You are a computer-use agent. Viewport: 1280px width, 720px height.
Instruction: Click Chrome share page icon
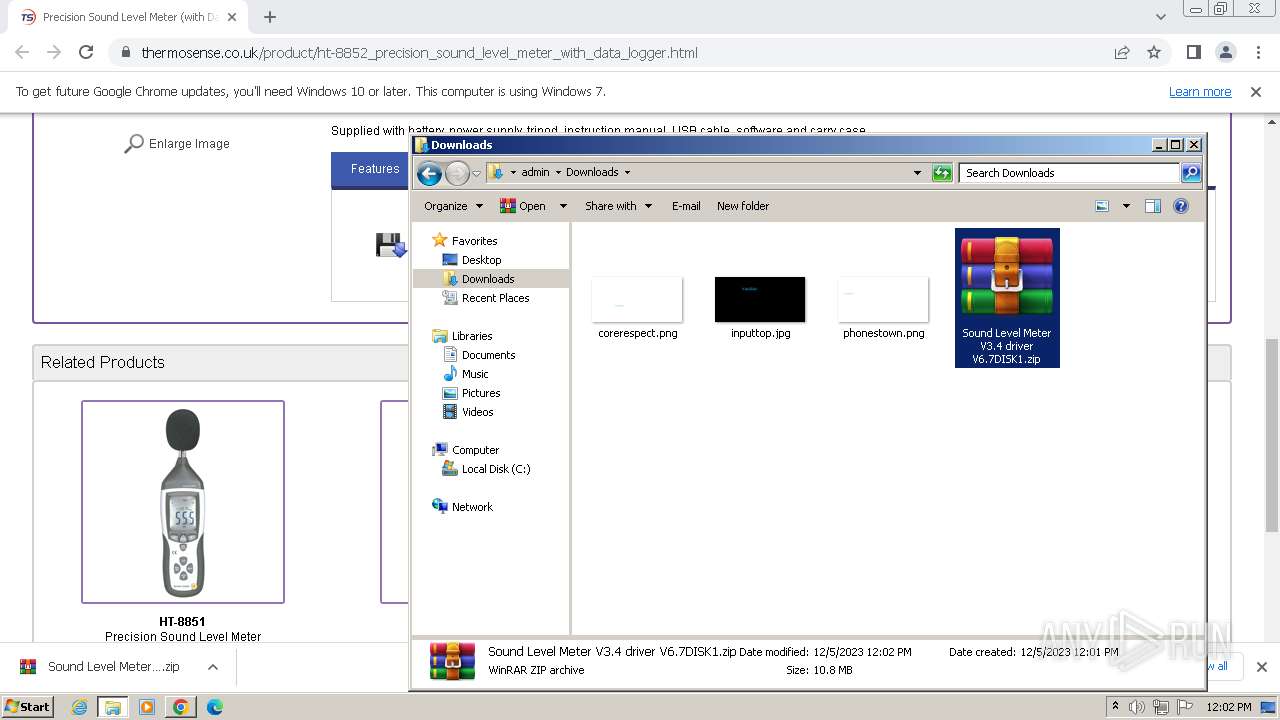click(1122, 52)
